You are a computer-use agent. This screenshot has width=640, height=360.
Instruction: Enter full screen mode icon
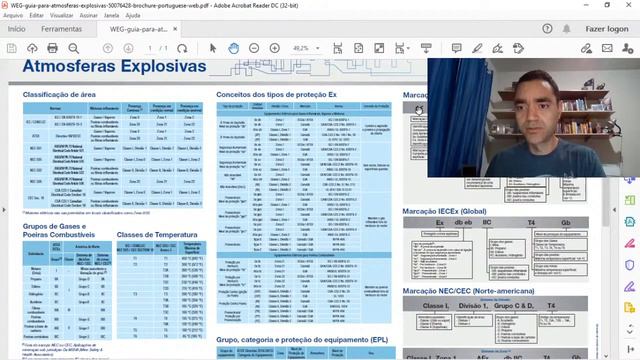tap(379, 48)
